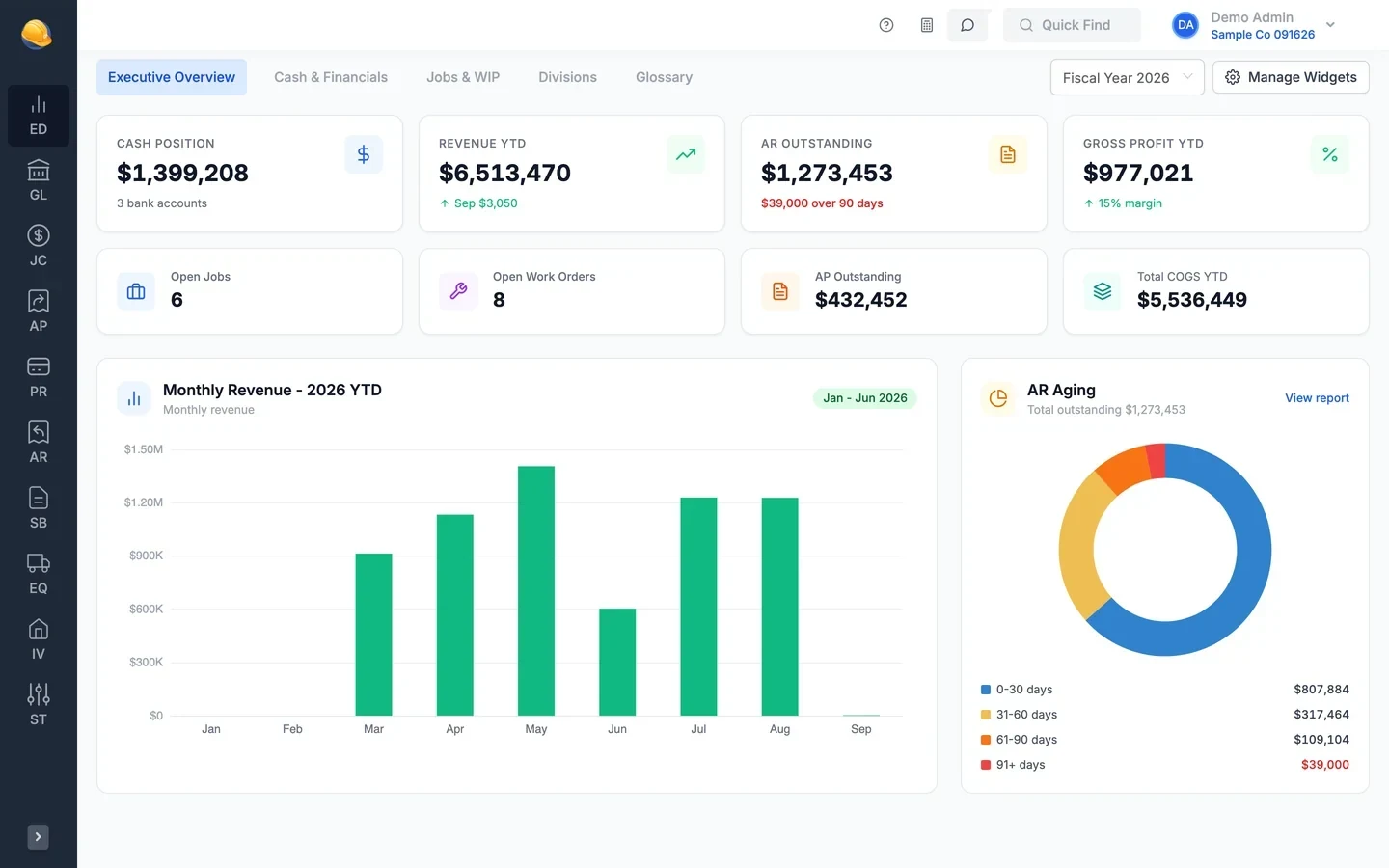Open the AR Aging View report link
The height and width of the screenshot is (868, 1389).
point(1317,398)
